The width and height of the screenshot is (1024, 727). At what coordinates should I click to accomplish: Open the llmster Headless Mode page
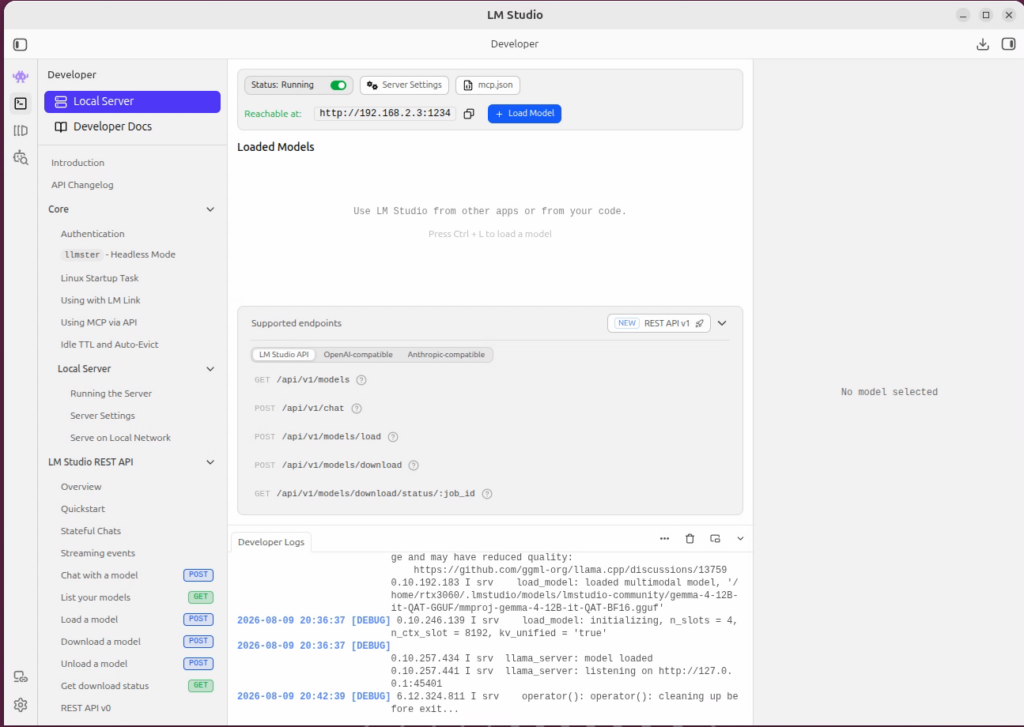pos(118,255)
